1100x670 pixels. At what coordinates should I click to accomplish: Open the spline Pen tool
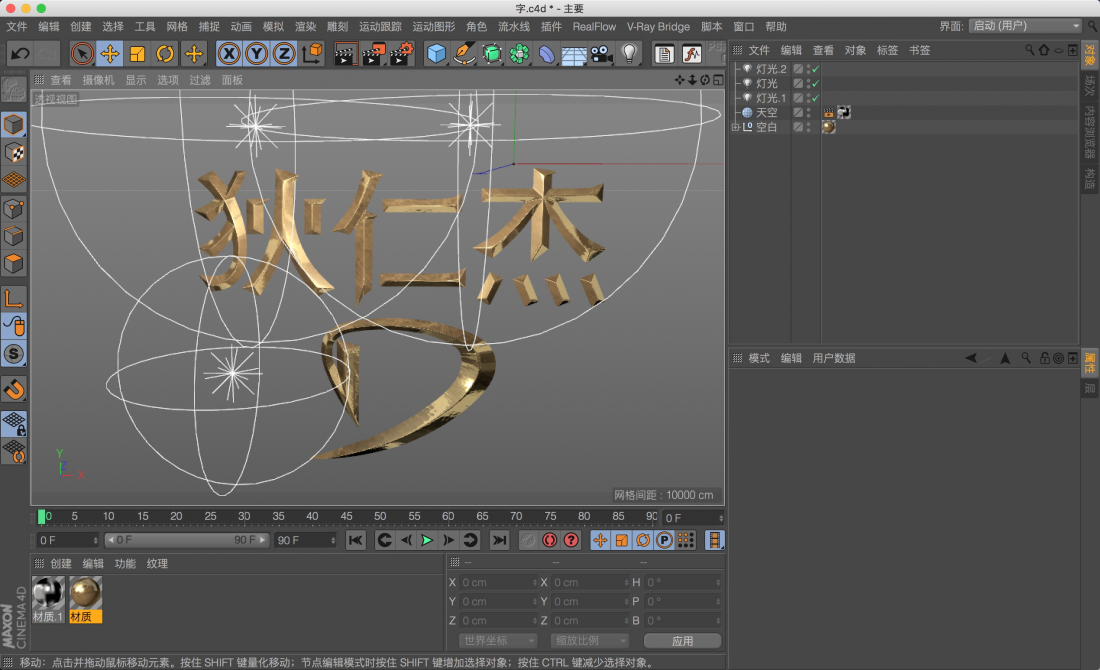click(464, 54)
